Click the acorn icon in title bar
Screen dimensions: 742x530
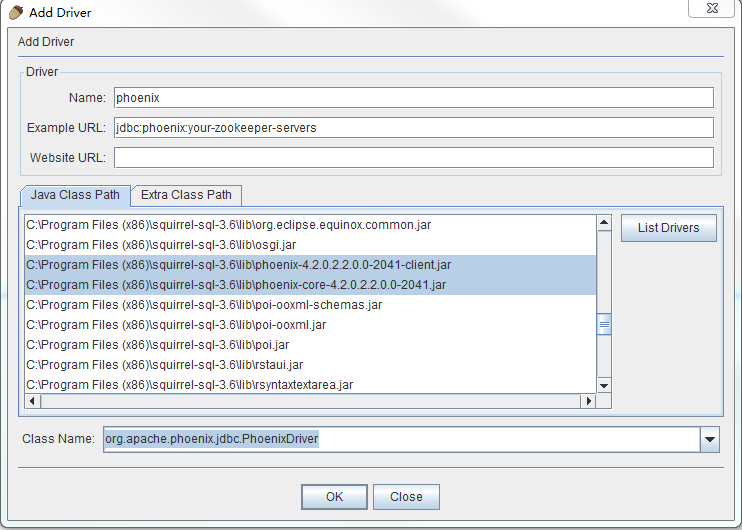tap(16, 12)
